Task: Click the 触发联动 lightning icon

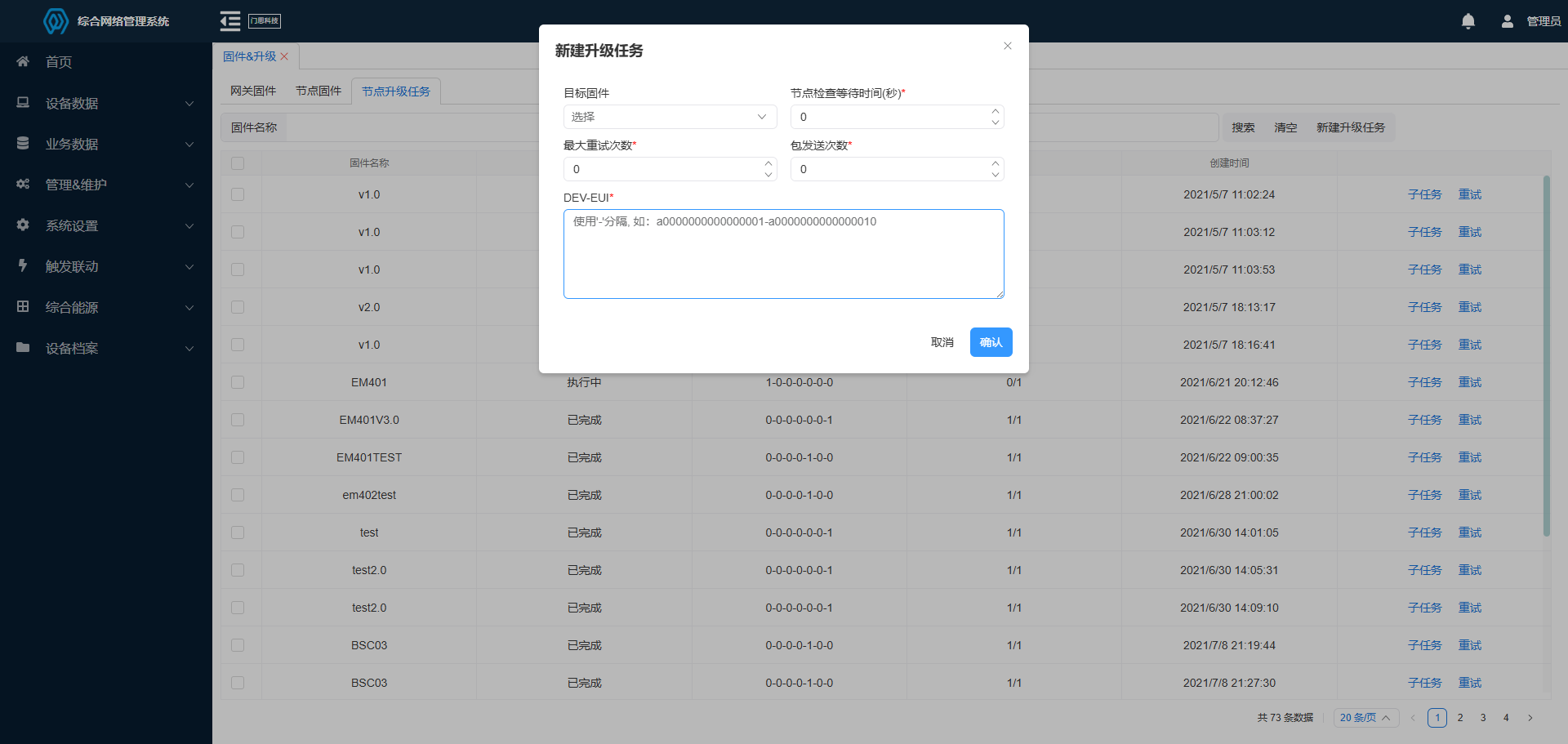Action: 23,265
